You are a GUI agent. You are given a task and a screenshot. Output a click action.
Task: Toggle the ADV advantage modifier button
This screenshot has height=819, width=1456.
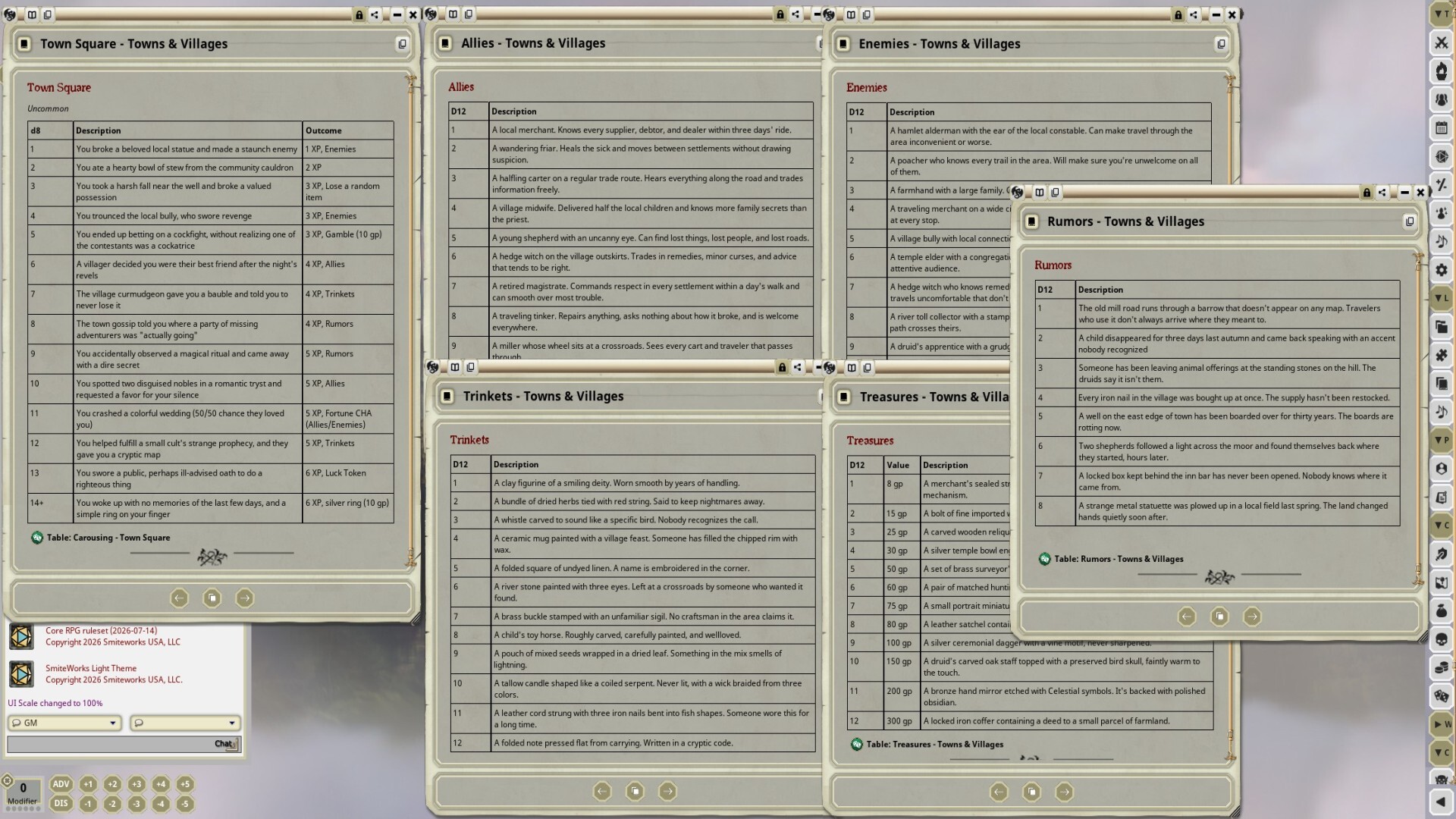(61, 784)
